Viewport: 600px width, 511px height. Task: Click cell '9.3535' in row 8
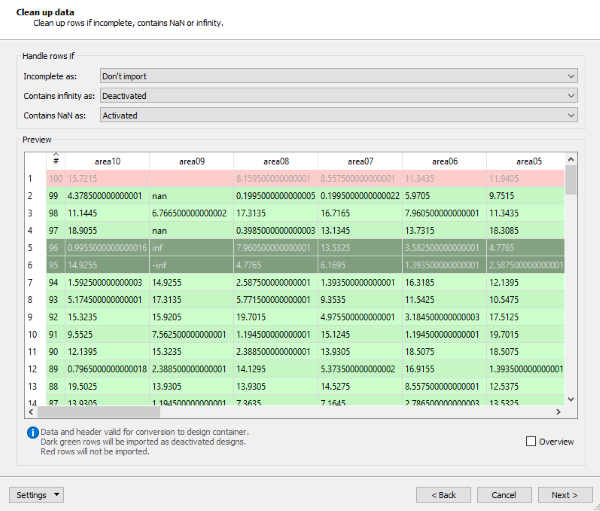[x=360, y=299]
